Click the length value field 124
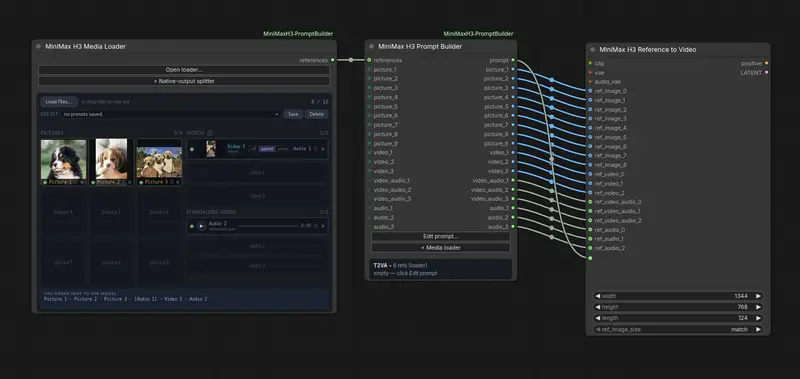Screen dimensions: 800x379 (x=742, y=318)
